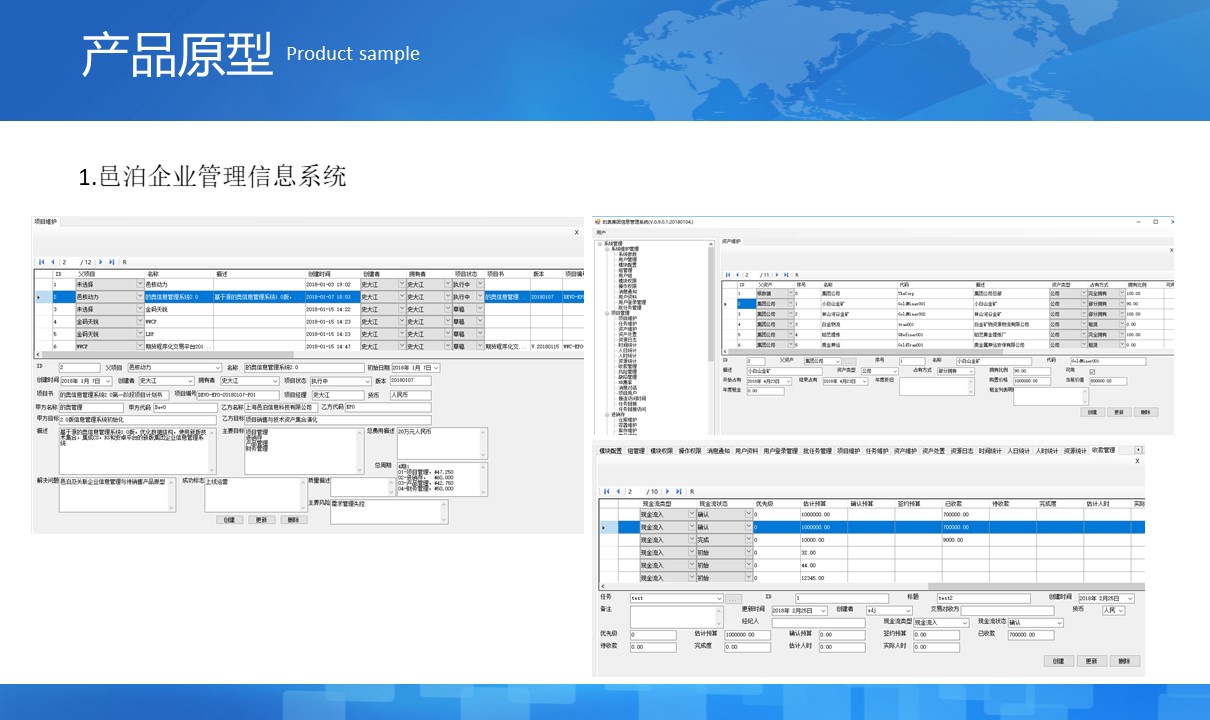The image size is (1210, 720).
Task: Click the 标题 field showing test2
Action: click(983, 598)
